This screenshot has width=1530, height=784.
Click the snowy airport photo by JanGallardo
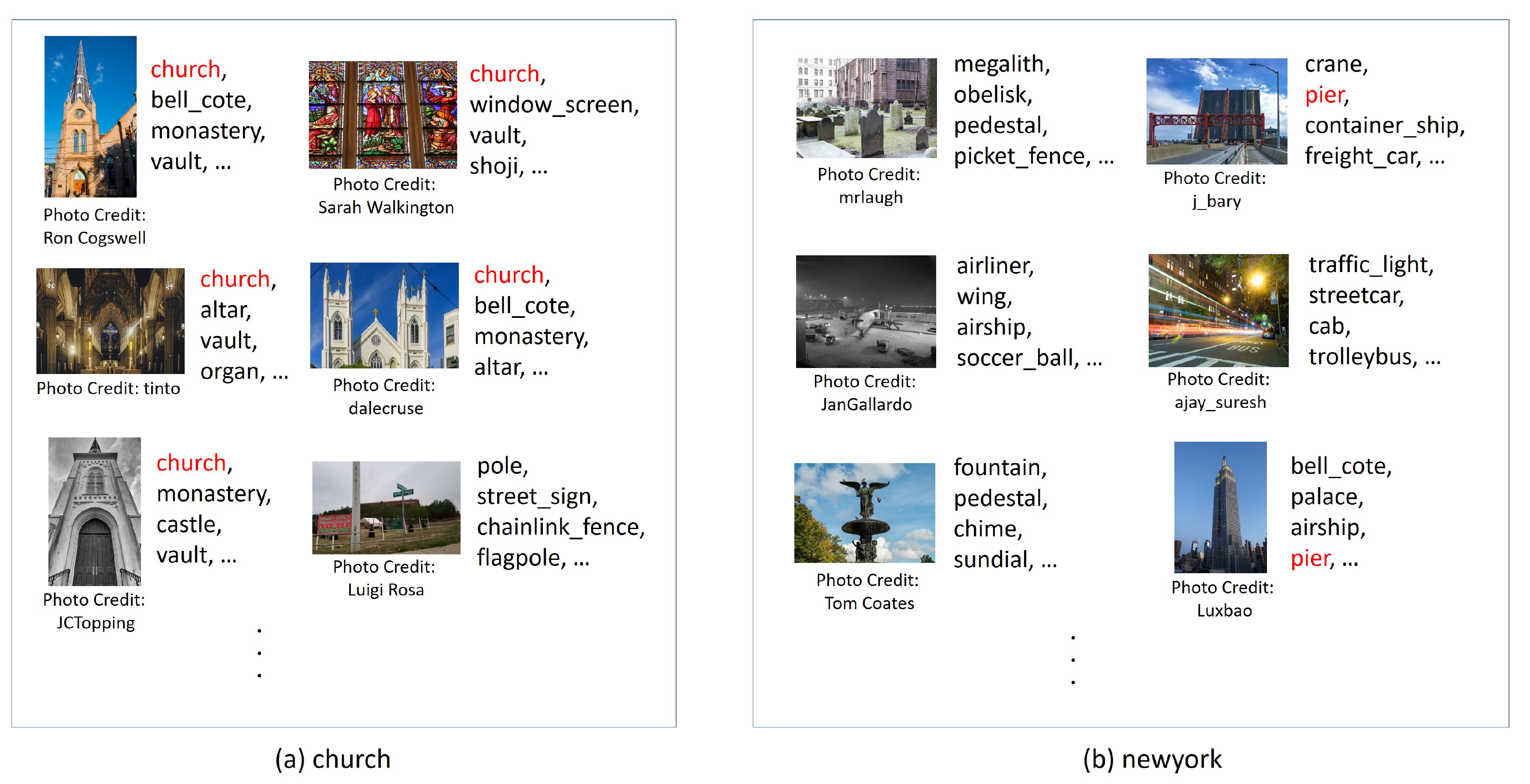point(865,311)
